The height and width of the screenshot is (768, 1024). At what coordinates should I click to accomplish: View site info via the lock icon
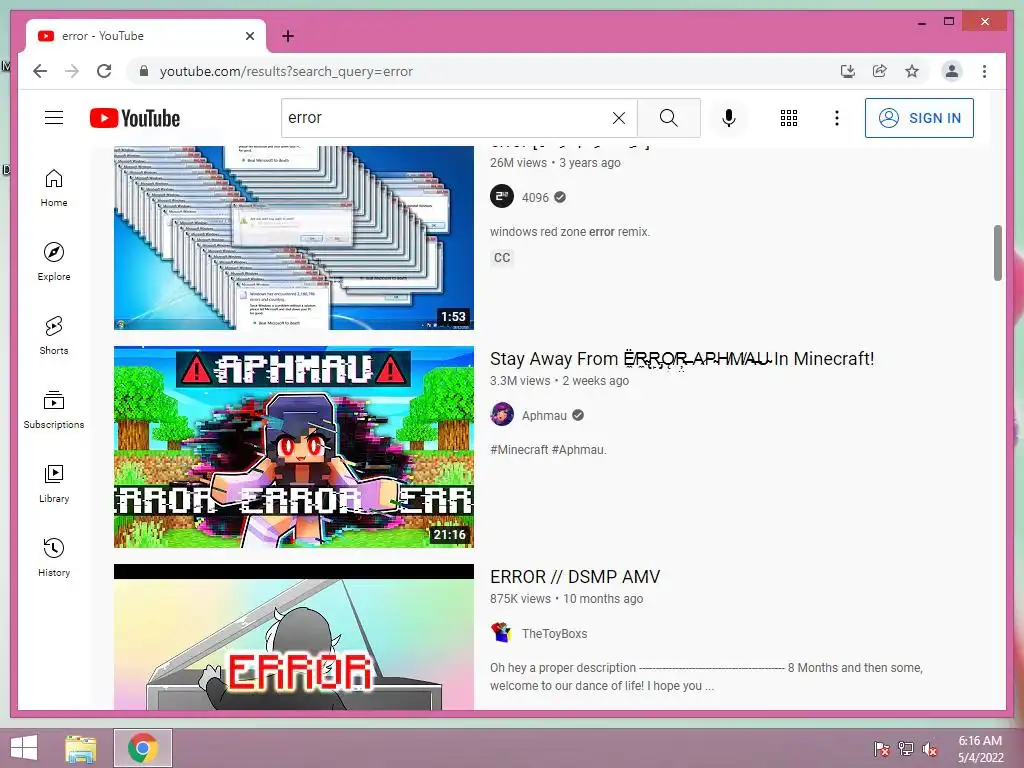(144, 71)
